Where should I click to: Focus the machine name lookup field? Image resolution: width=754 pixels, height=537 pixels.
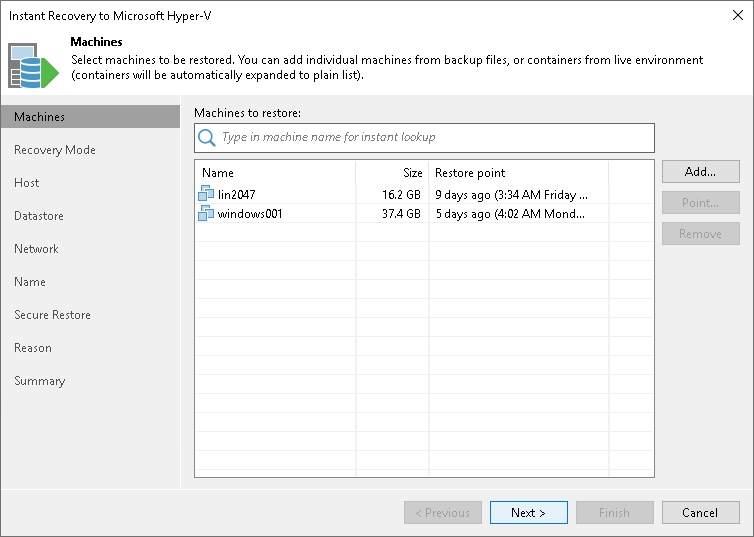pyautogui.click(x=424, y=138)
